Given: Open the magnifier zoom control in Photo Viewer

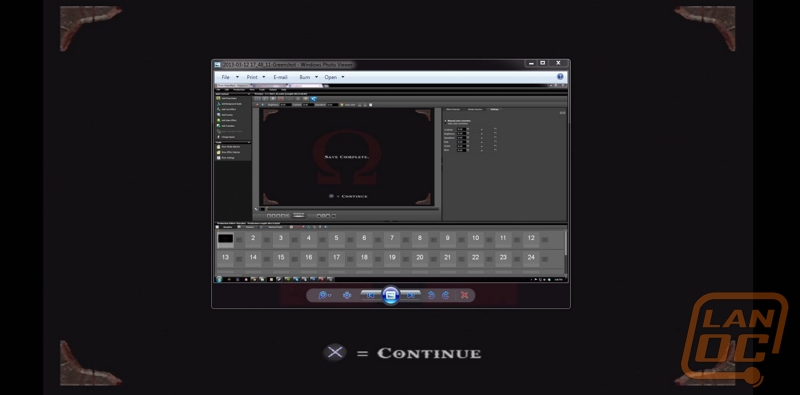Looking at the screenshot, I should [x=324, y=295].
